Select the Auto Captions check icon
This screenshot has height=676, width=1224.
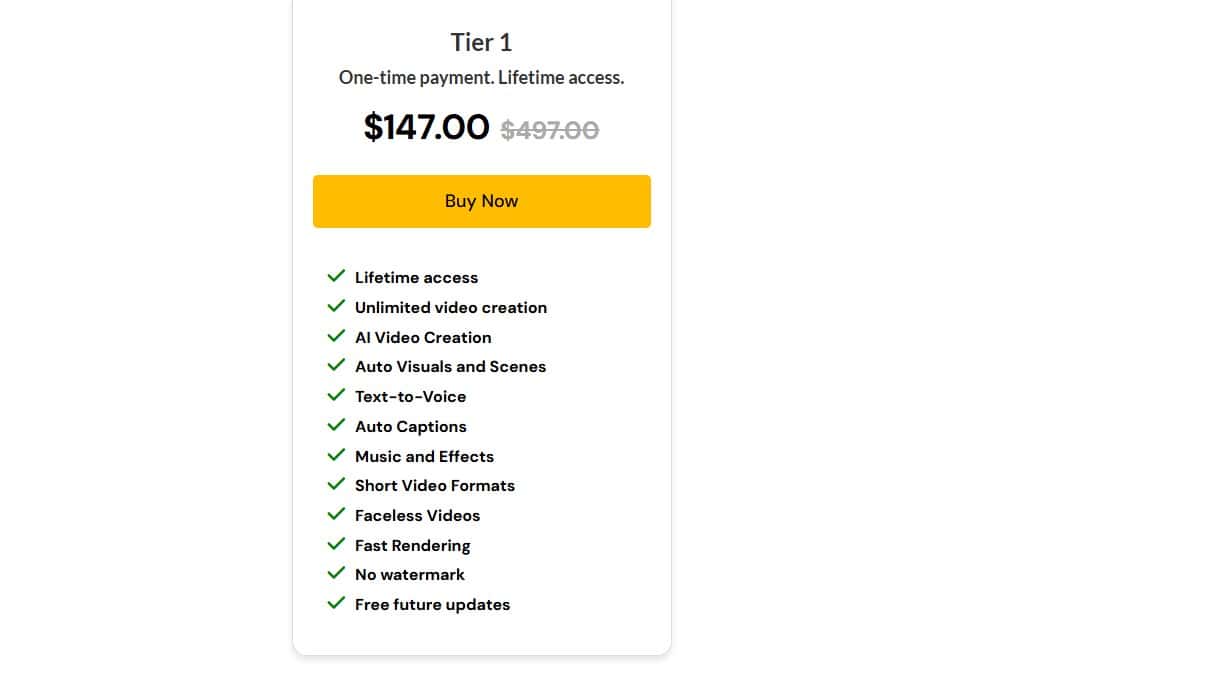click(x=337, y=425)
